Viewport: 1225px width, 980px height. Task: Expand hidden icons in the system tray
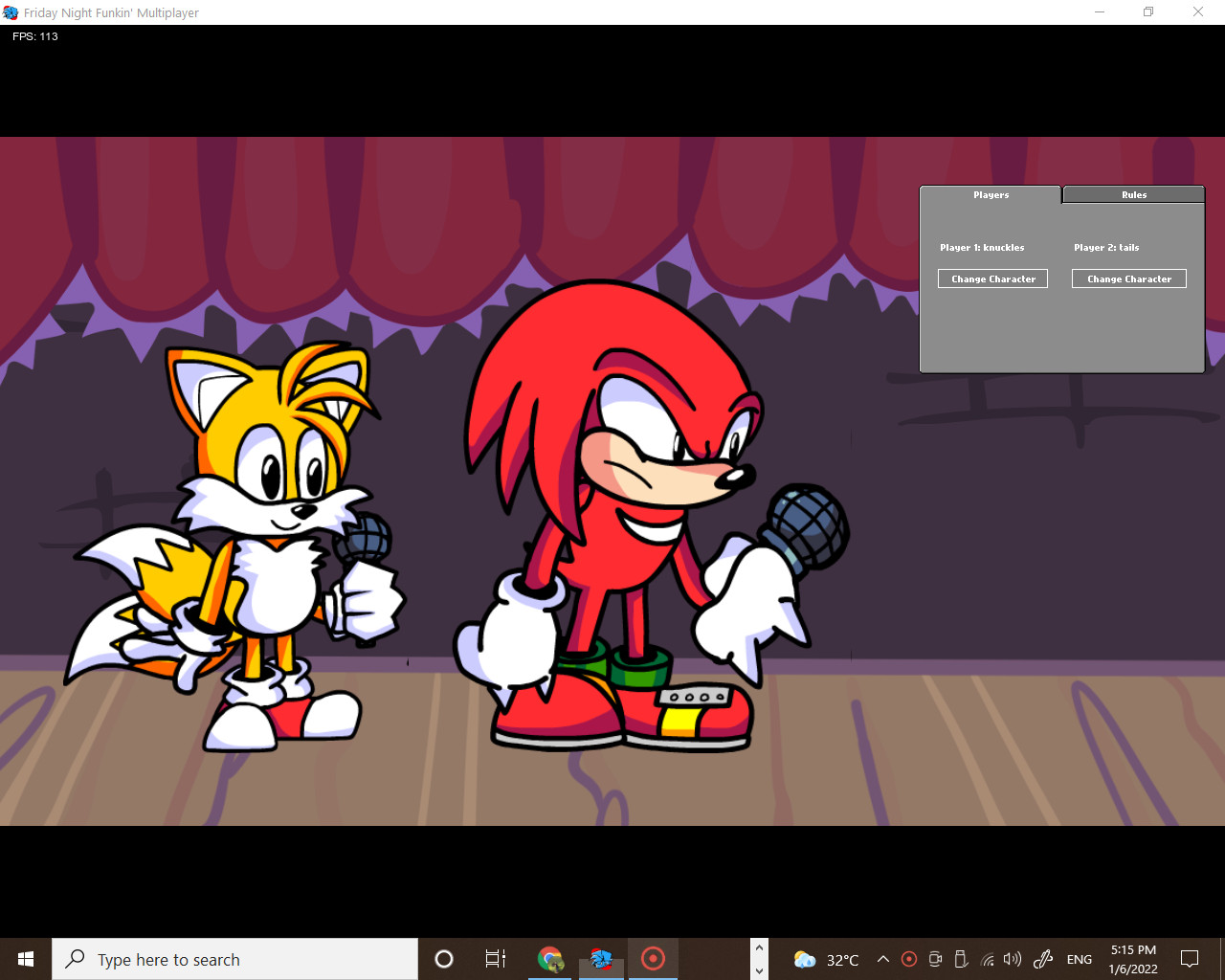[x=882, y=959]
